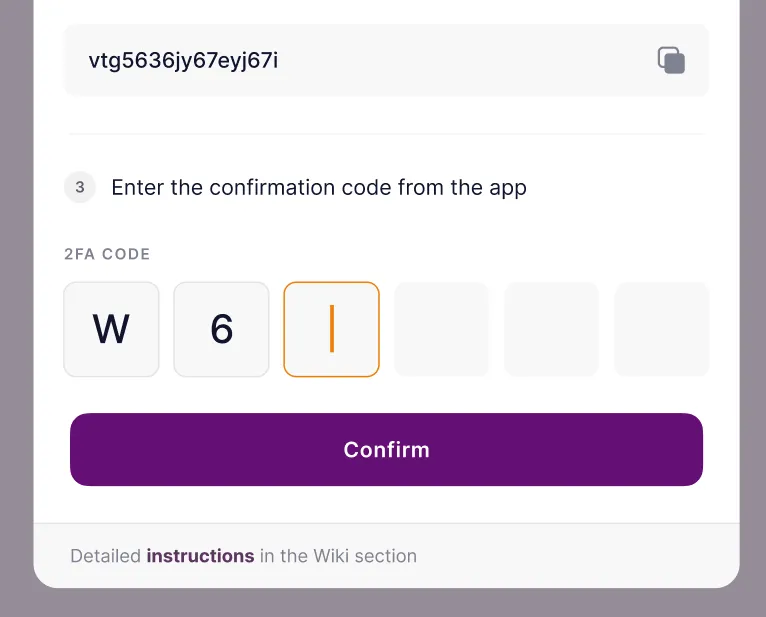
Task: Click the secret key text vtg5636jy67eyj67i
Action: pos(183,61)
